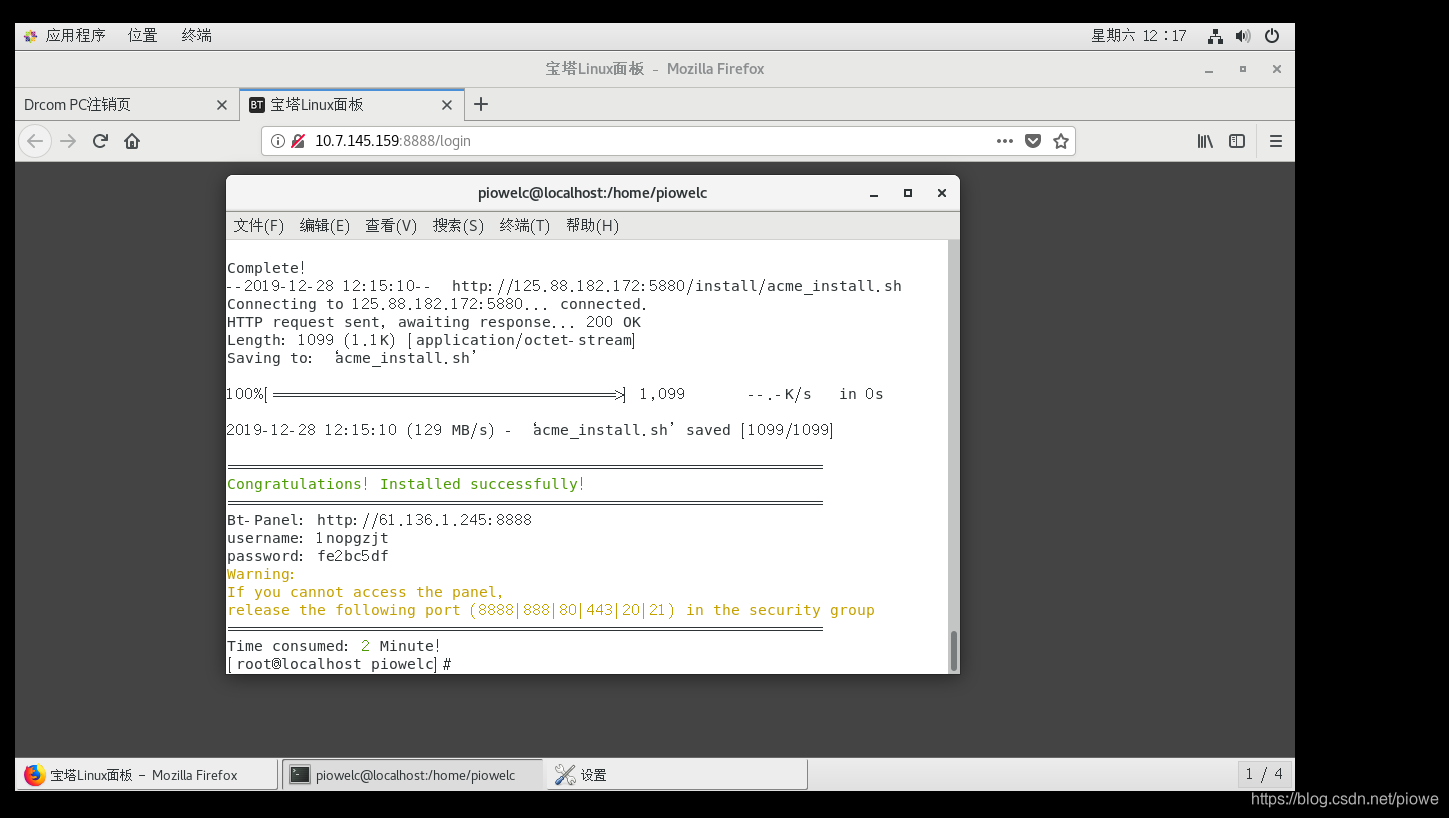1449x818 pixels.
Task: Save page to Pocket
Action: [1033, 141]
